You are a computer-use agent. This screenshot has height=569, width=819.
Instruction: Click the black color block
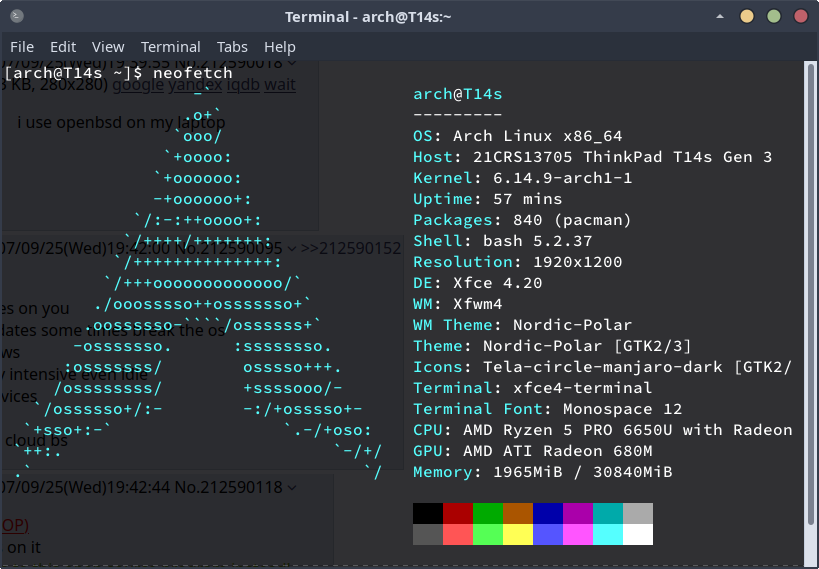pyautogui.click(x=428, y=513)
